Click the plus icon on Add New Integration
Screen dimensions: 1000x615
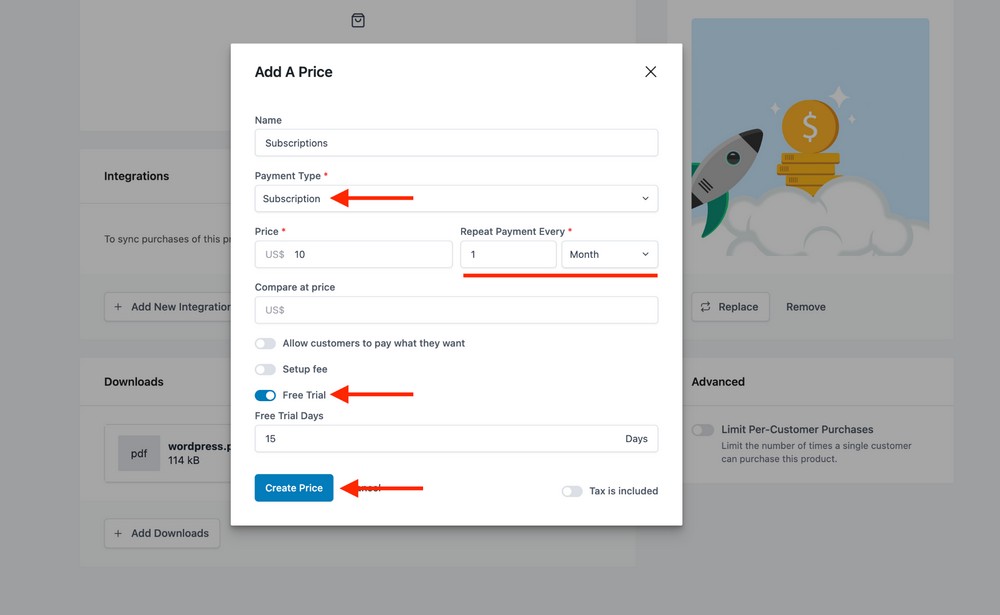pyautogui.click(x=117, y=306)
